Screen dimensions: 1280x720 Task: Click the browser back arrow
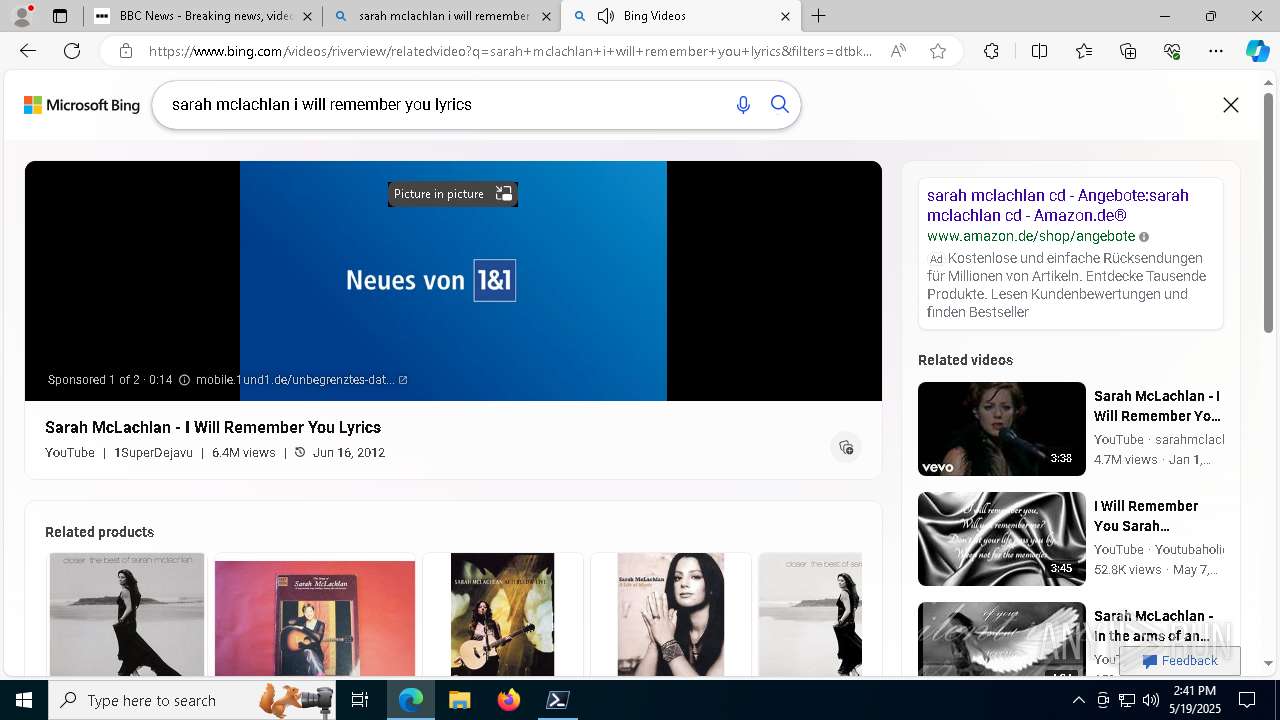point(28,51)
